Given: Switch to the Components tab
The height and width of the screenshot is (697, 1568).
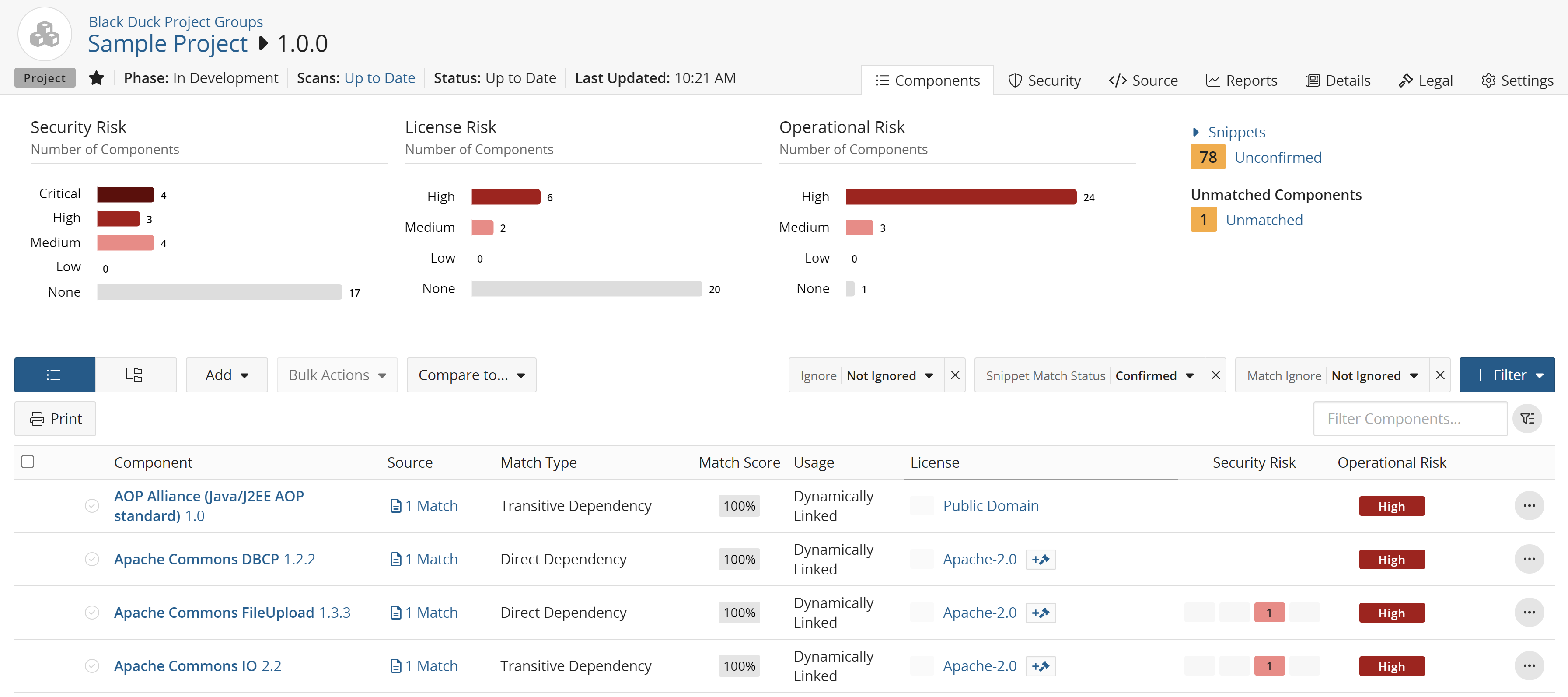Looking at the screenshot, I should pos(928,81).
